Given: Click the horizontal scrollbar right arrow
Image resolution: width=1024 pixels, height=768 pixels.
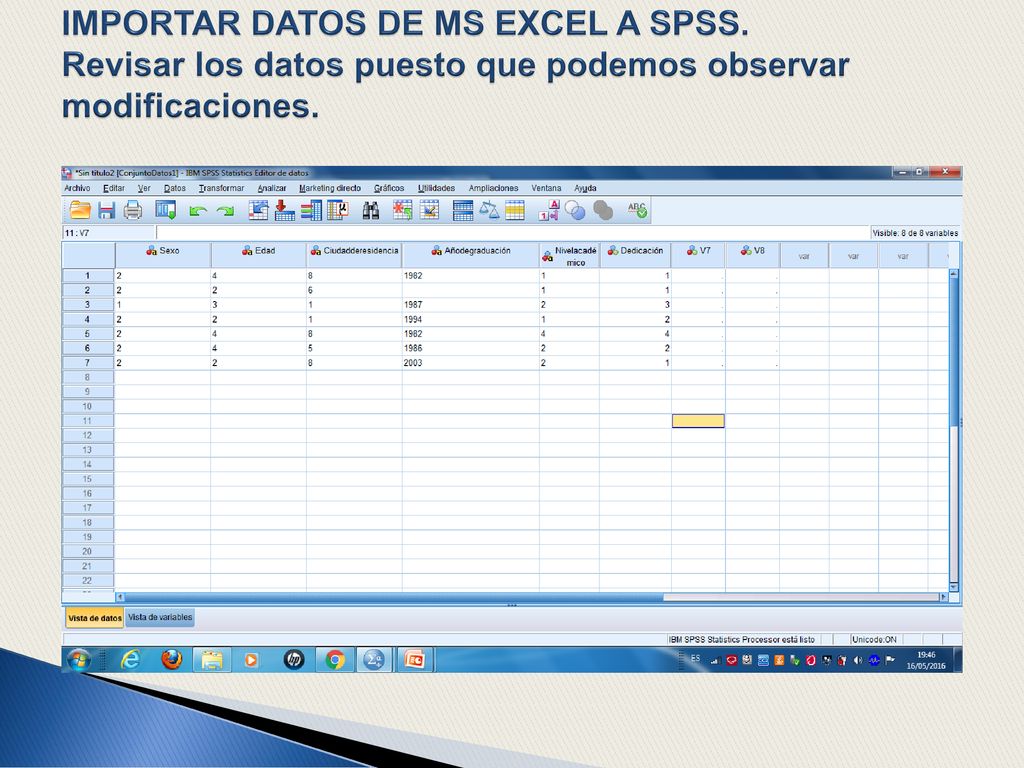Looking at the screenshot, I should point(943,597).
